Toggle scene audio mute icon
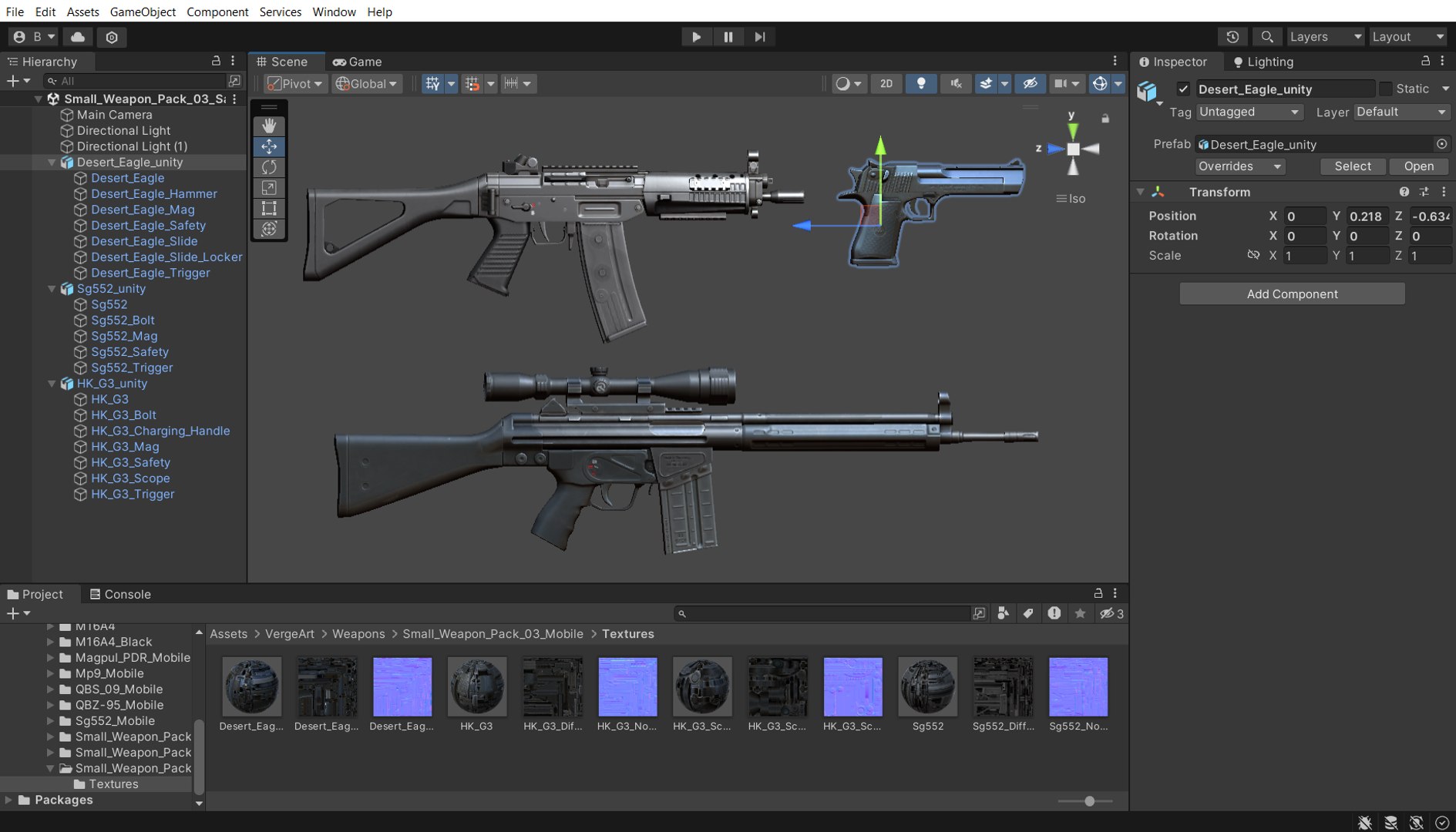 [956, 83]
